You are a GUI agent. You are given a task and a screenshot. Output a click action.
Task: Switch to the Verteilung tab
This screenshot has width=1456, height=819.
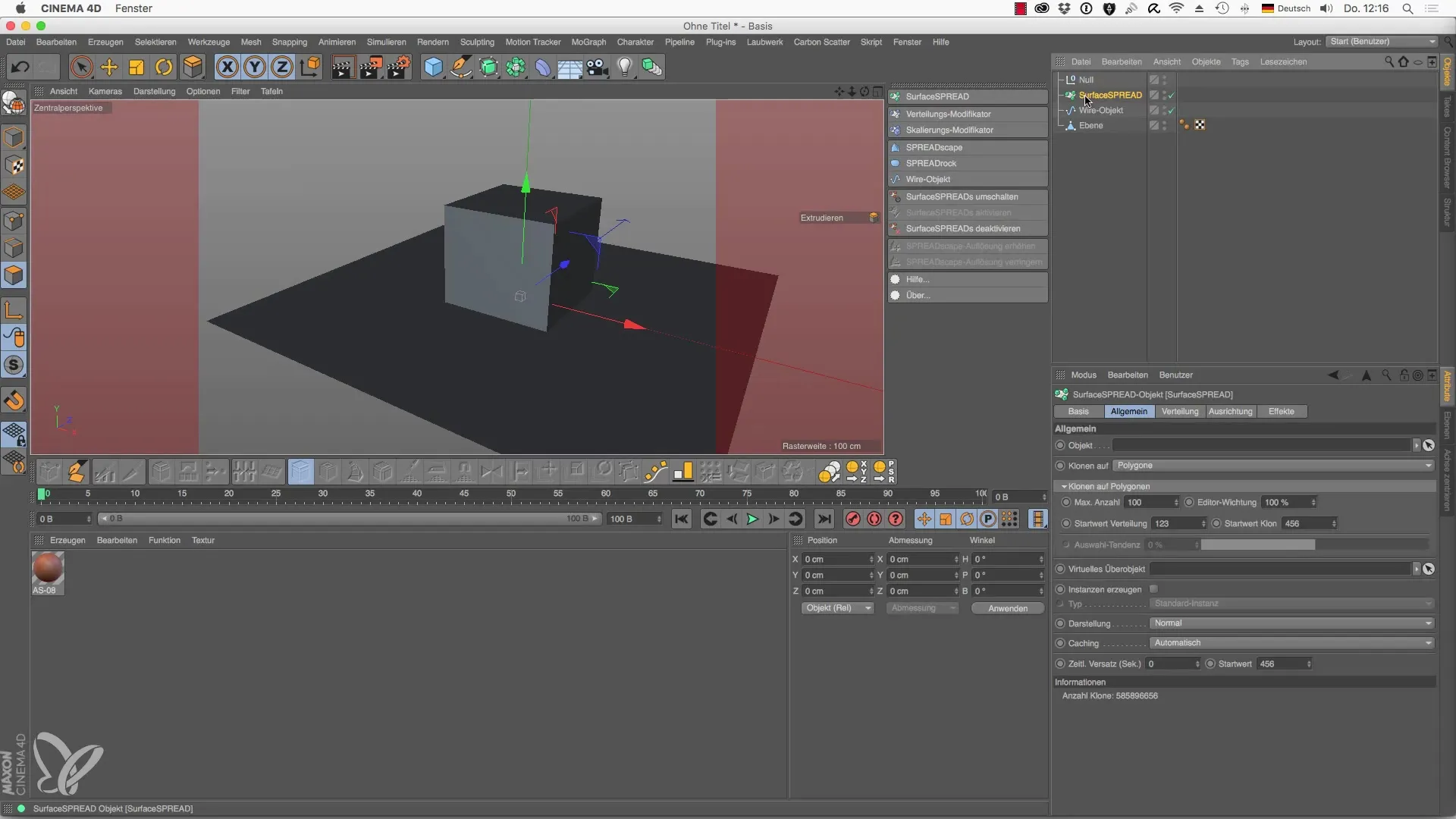point(1180,412)
